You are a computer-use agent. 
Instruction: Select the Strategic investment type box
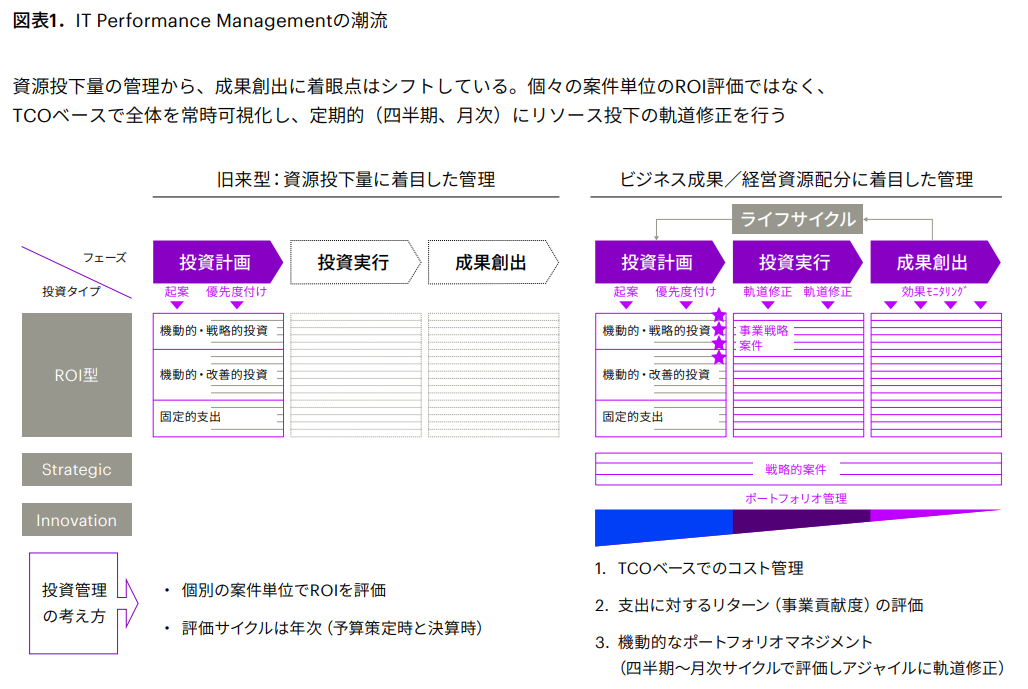click(77, 470)
